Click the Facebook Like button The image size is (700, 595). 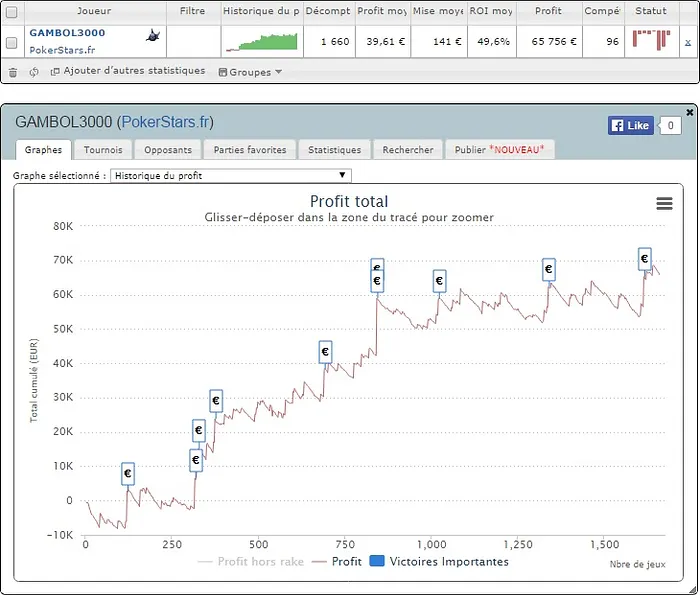pos(630,125)
